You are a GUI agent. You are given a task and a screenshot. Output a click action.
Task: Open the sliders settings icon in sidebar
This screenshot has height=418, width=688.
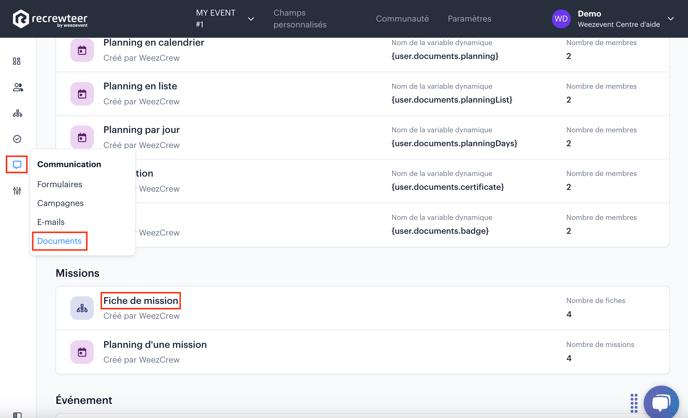(x=17, y=191)
